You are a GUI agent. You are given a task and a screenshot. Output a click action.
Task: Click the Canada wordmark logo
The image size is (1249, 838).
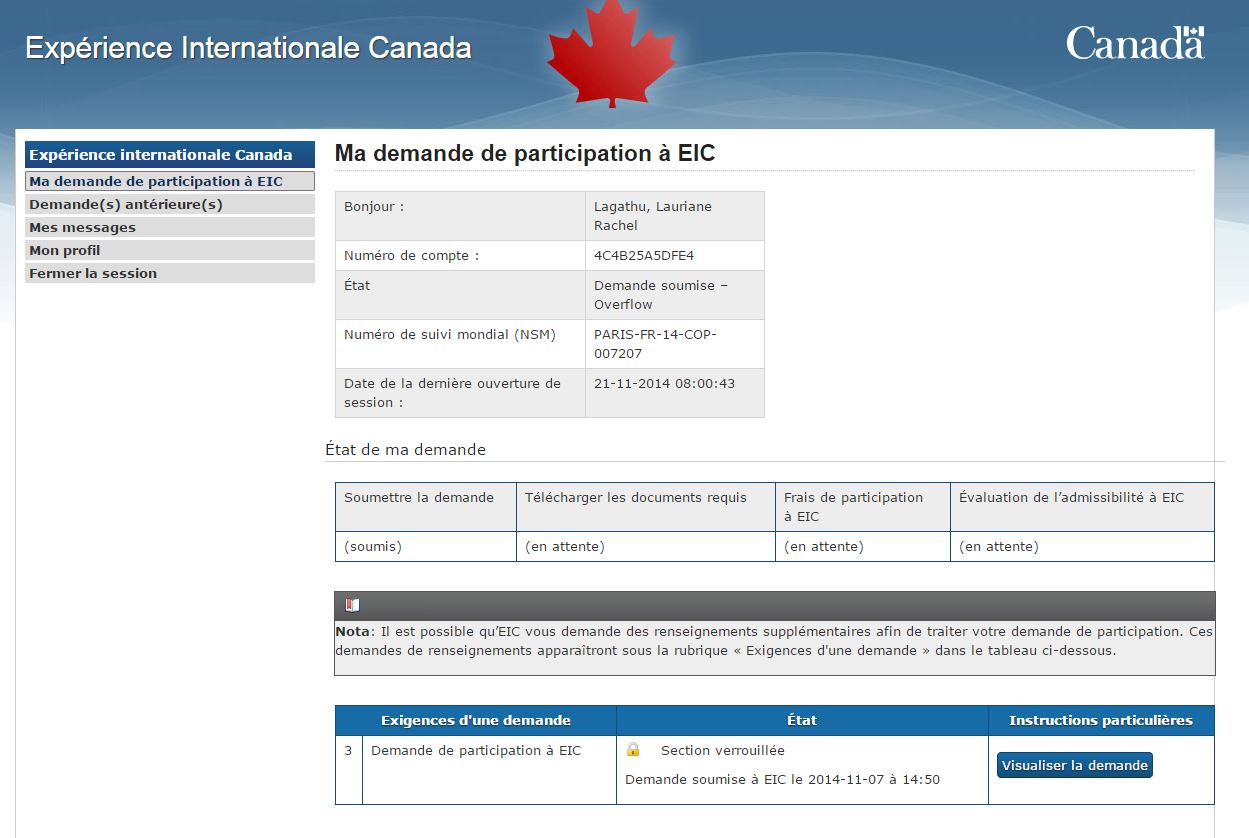[x=1135, y=44]
